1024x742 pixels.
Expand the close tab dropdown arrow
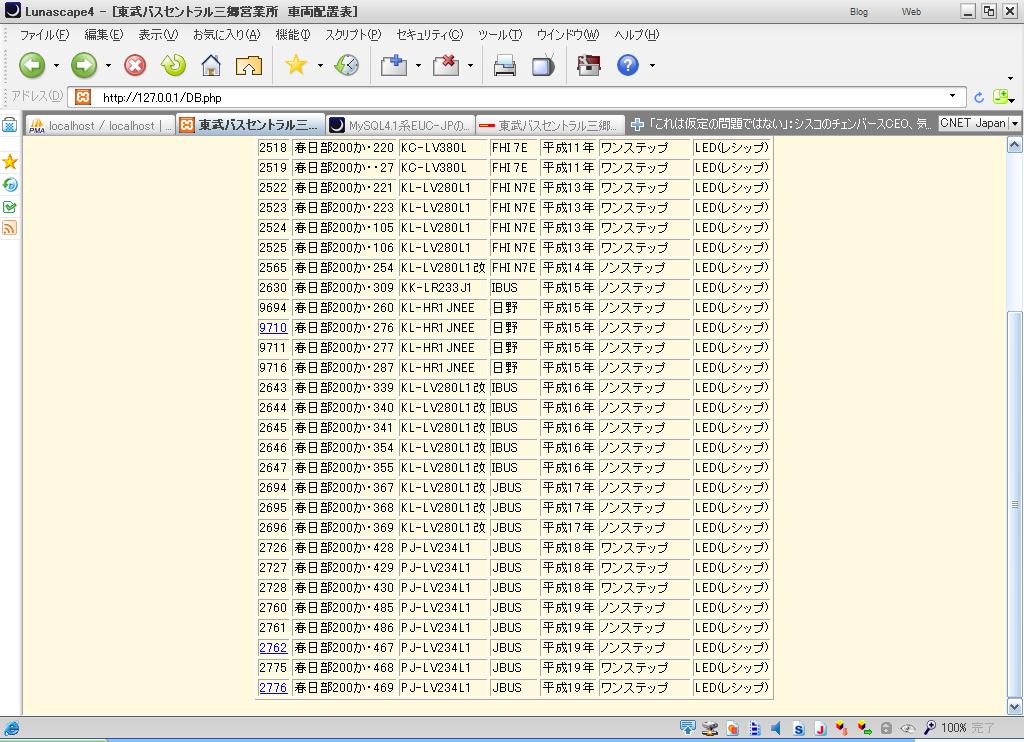click(x=470, y=65)
